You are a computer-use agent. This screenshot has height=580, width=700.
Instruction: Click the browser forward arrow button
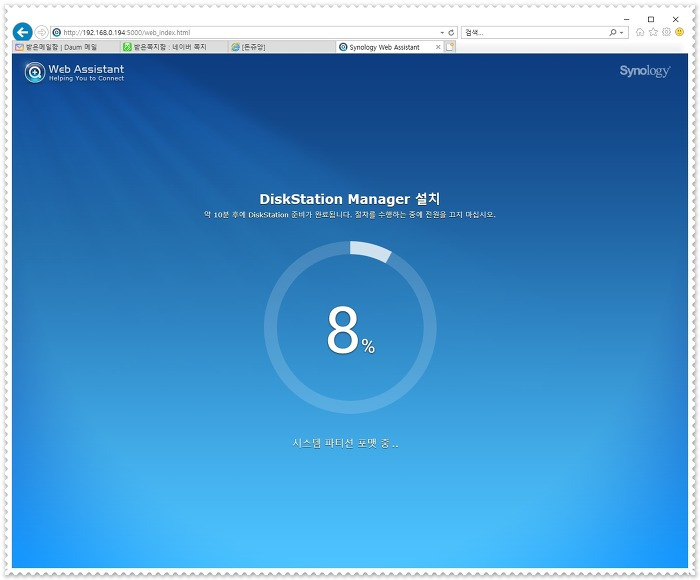[41, 32]
